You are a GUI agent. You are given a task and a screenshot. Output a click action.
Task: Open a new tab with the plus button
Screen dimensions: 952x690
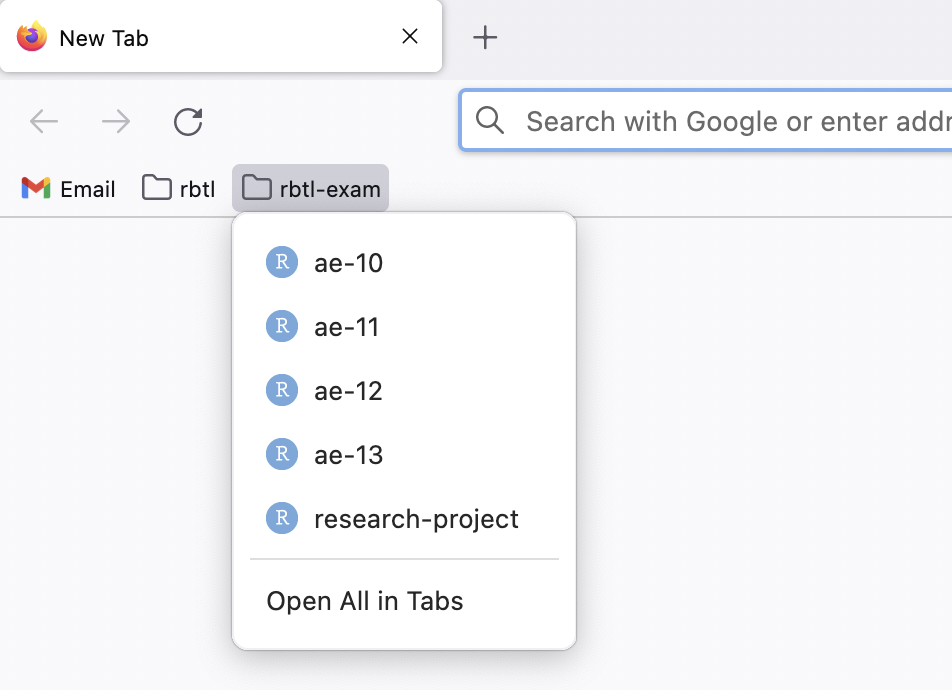485,36
